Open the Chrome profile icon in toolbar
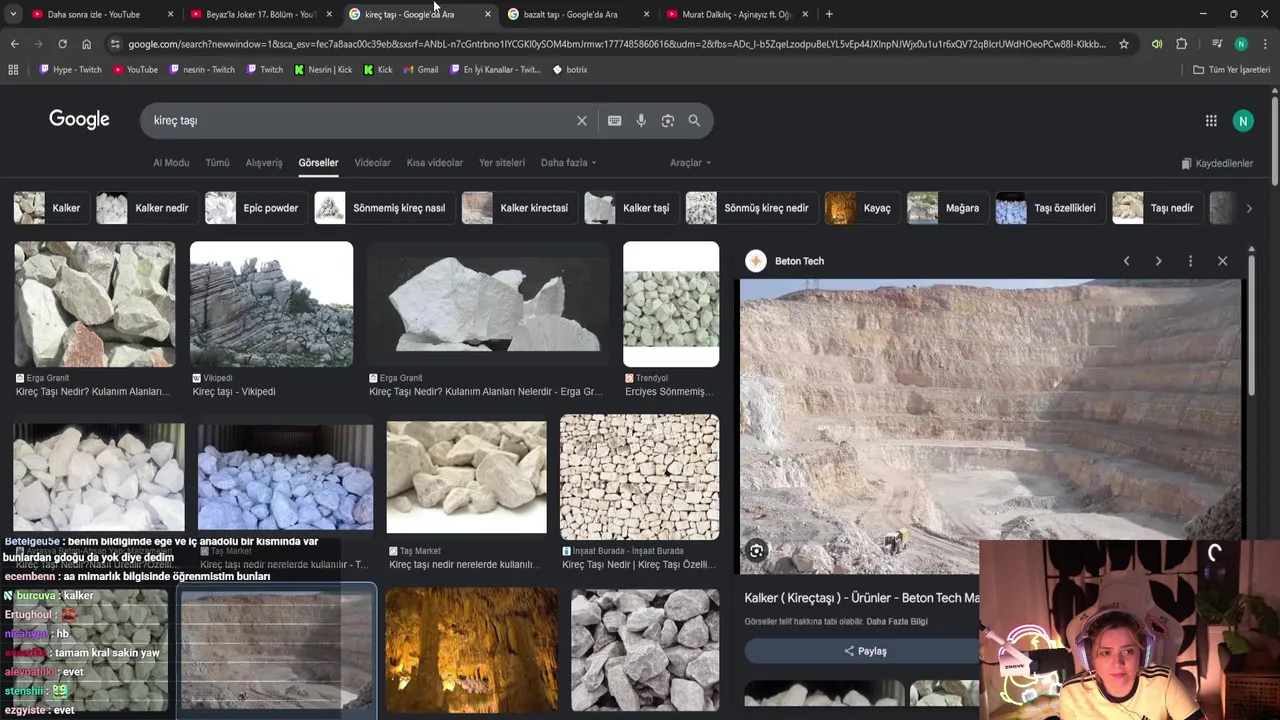 (x=1241, y=44)
